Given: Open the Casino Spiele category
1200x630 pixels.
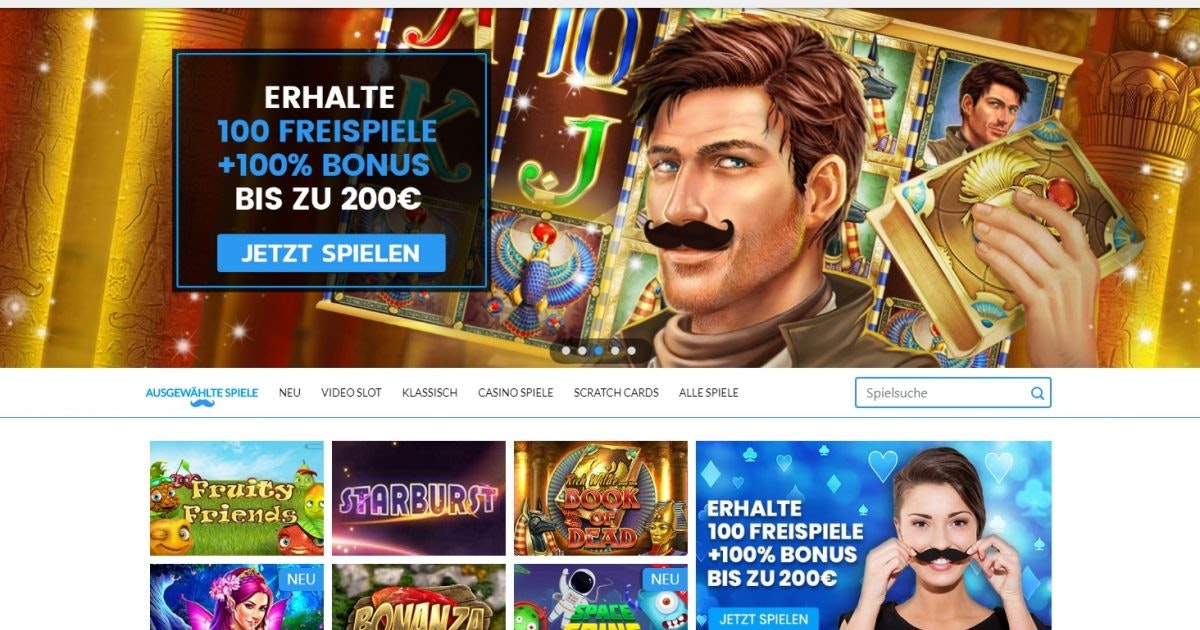Looking at the screenshot, I should tap(516, 393).
